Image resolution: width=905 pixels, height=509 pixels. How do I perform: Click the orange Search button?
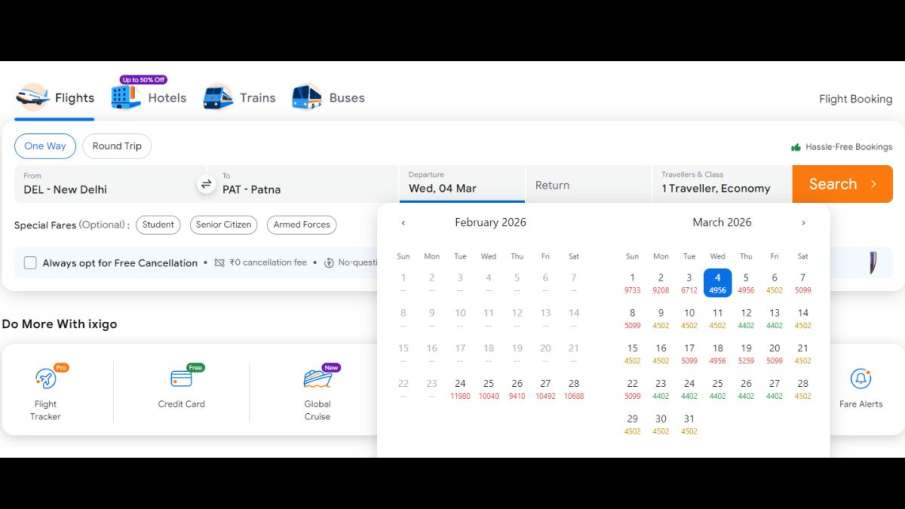[x=842, y=184]
